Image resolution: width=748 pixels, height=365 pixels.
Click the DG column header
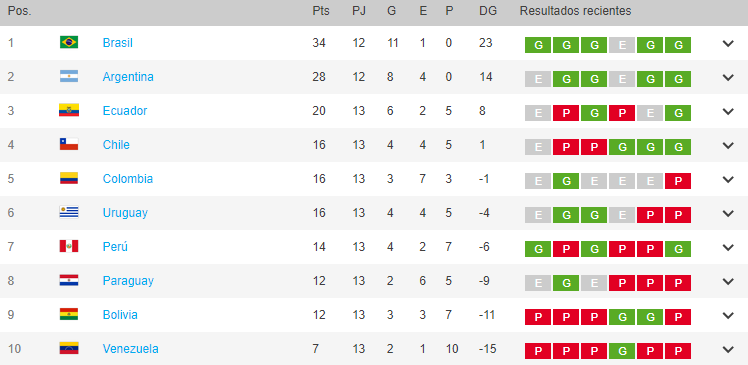(488, 11)
